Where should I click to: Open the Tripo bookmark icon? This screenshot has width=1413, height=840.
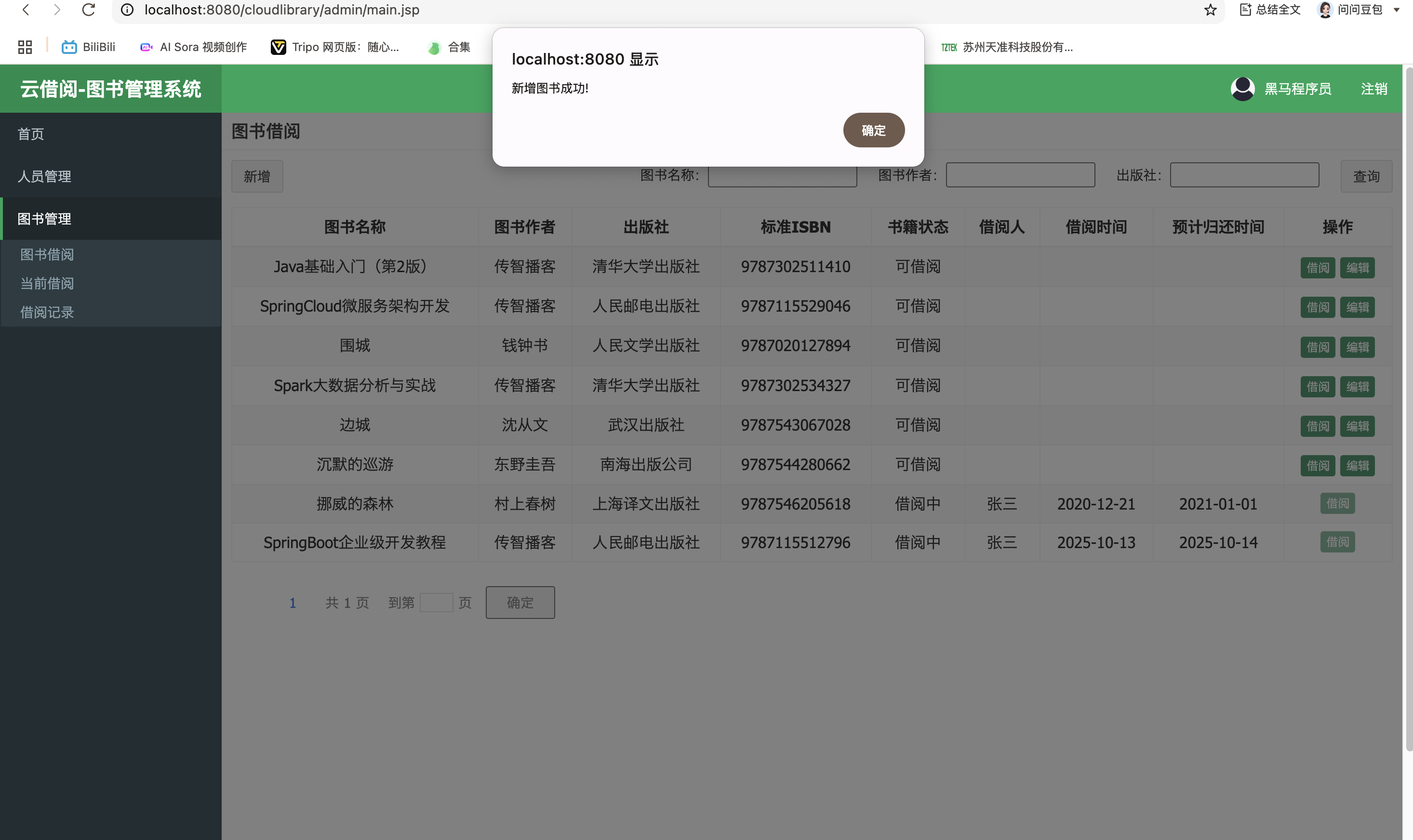click(x=278, y=47)
